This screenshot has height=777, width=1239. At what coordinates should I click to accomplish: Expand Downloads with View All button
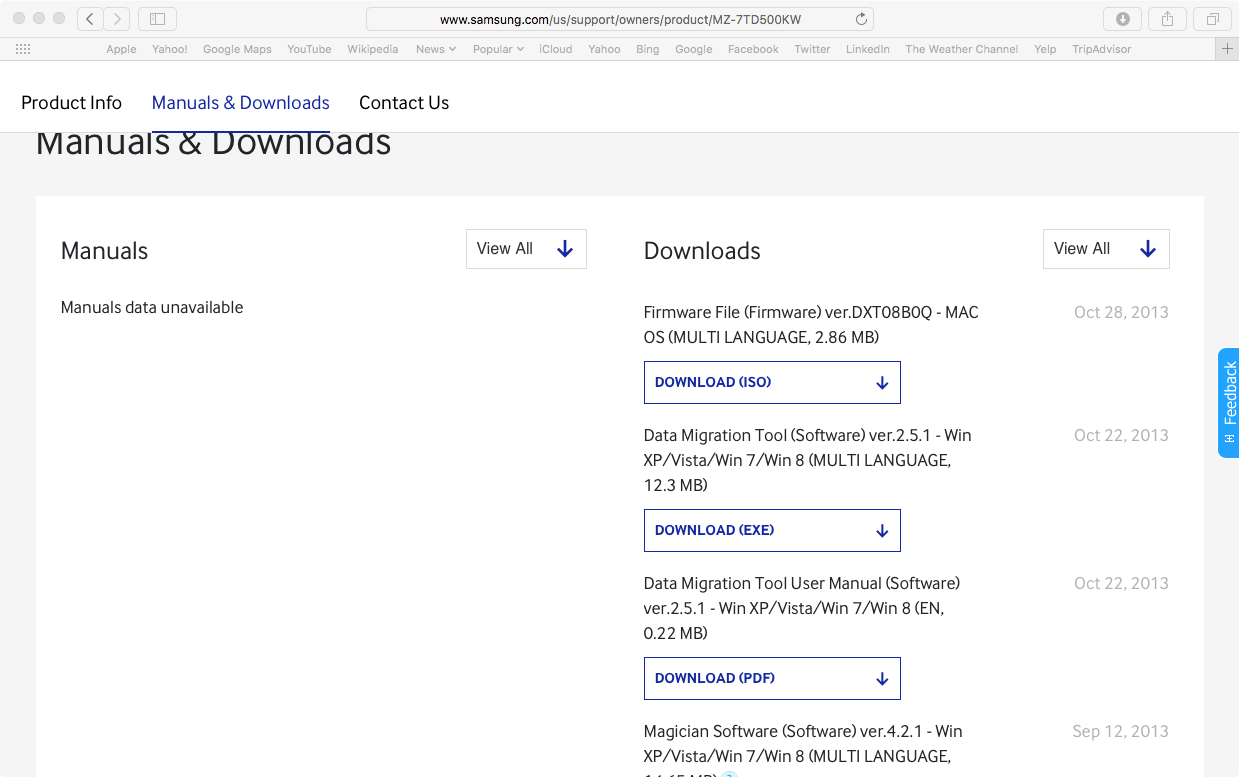click(1106, 249)
